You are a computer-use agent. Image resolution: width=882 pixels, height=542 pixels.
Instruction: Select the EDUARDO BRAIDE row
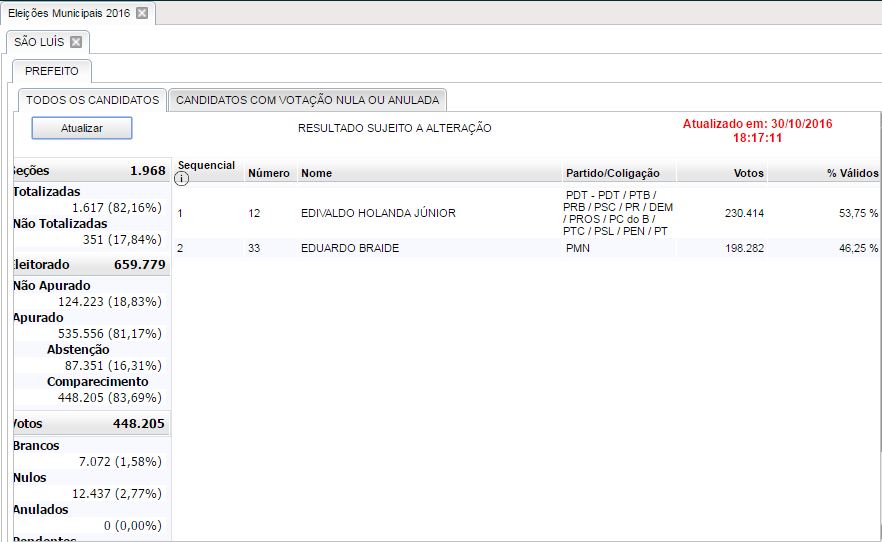[350, 248]
